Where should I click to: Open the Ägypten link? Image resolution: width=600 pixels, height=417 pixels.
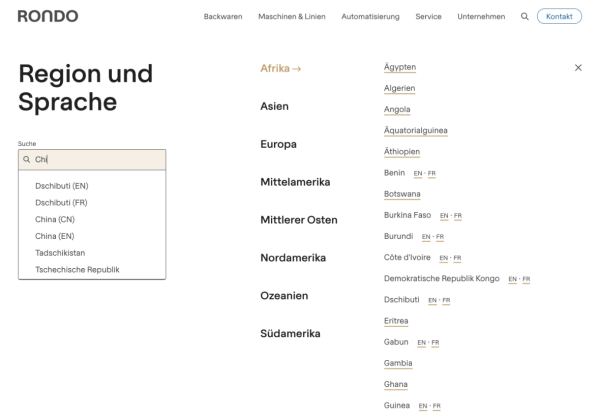pyautogui.click(x=400, y=67)
